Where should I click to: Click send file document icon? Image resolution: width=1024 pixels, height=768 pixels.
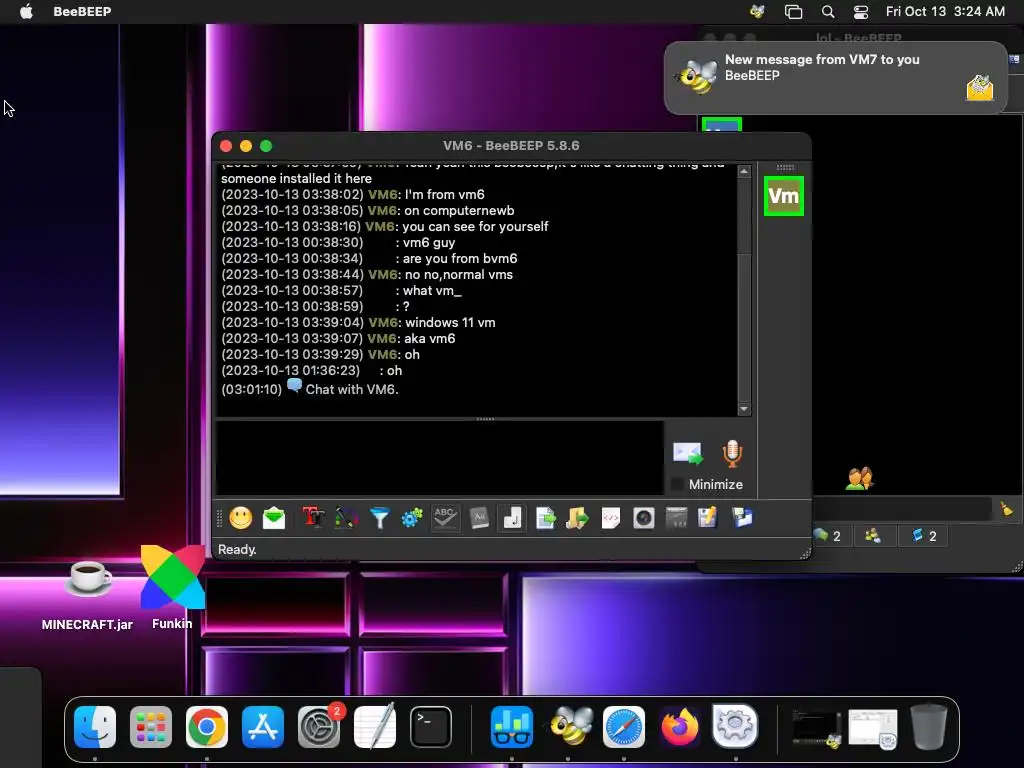coord(545,519)
